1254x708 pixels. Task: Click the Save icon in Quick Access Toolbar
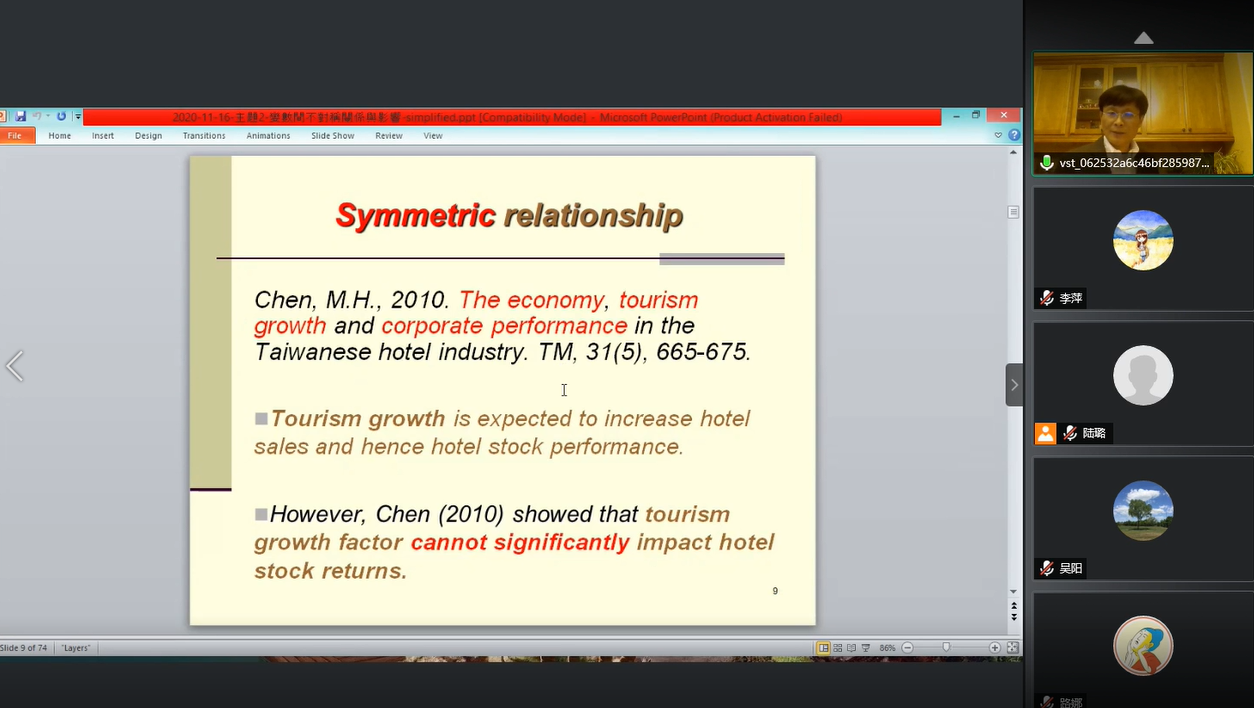(21, 117)
